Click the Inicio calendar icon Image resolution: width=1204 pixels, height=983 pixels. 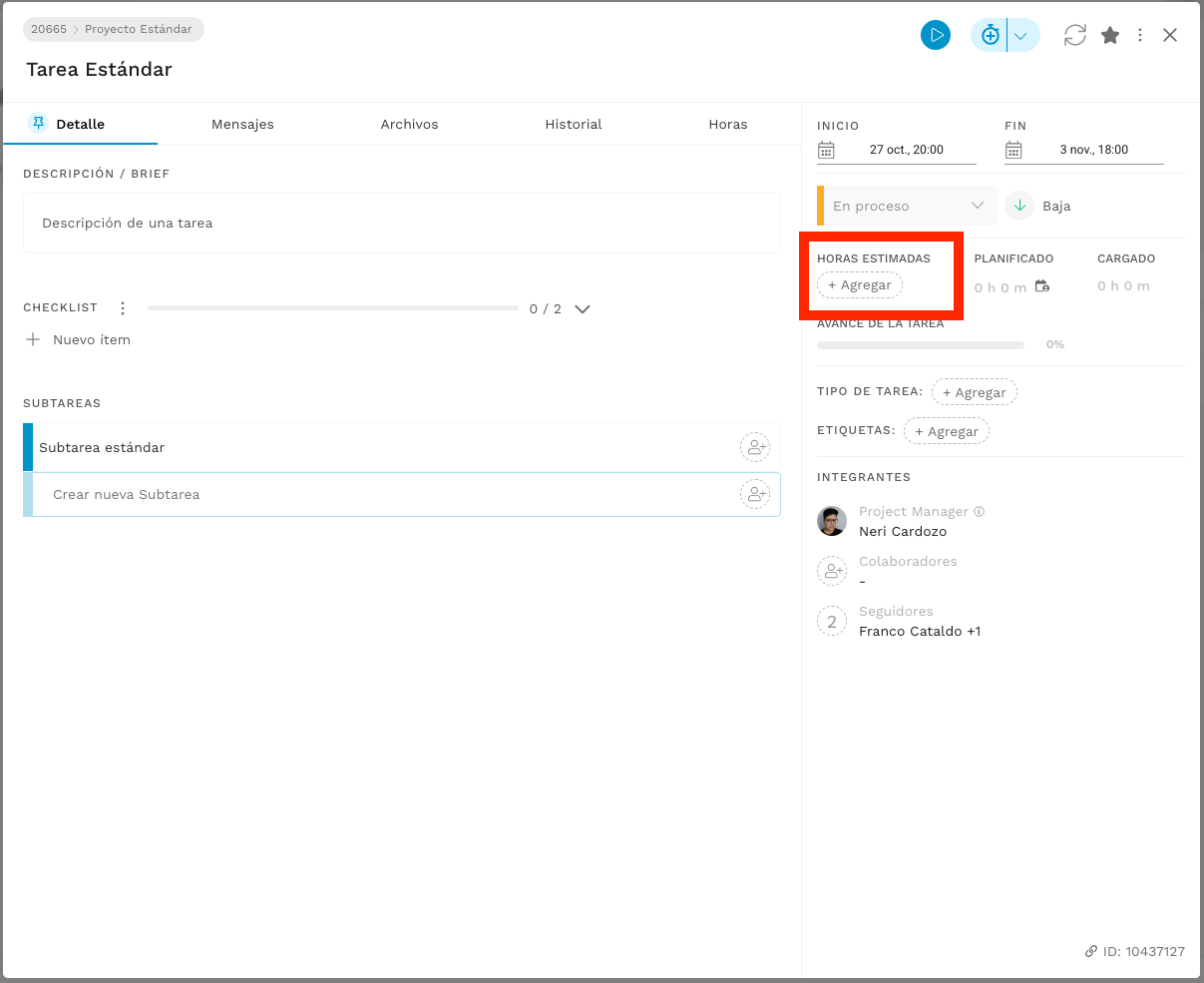(x=826, y=150)
